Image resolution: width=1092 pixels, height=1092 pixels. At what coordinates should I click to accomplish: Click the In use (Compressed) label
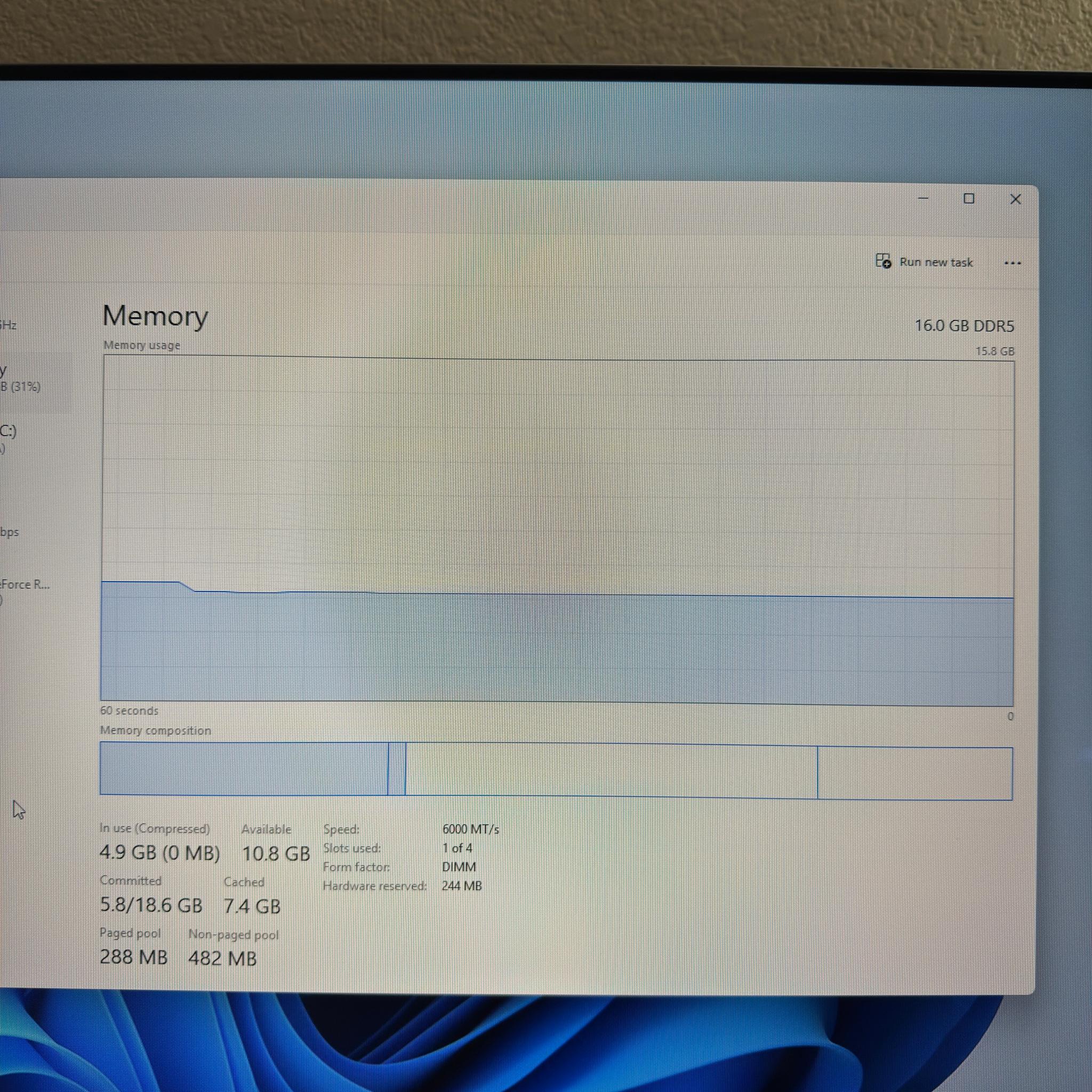[154, 828]
